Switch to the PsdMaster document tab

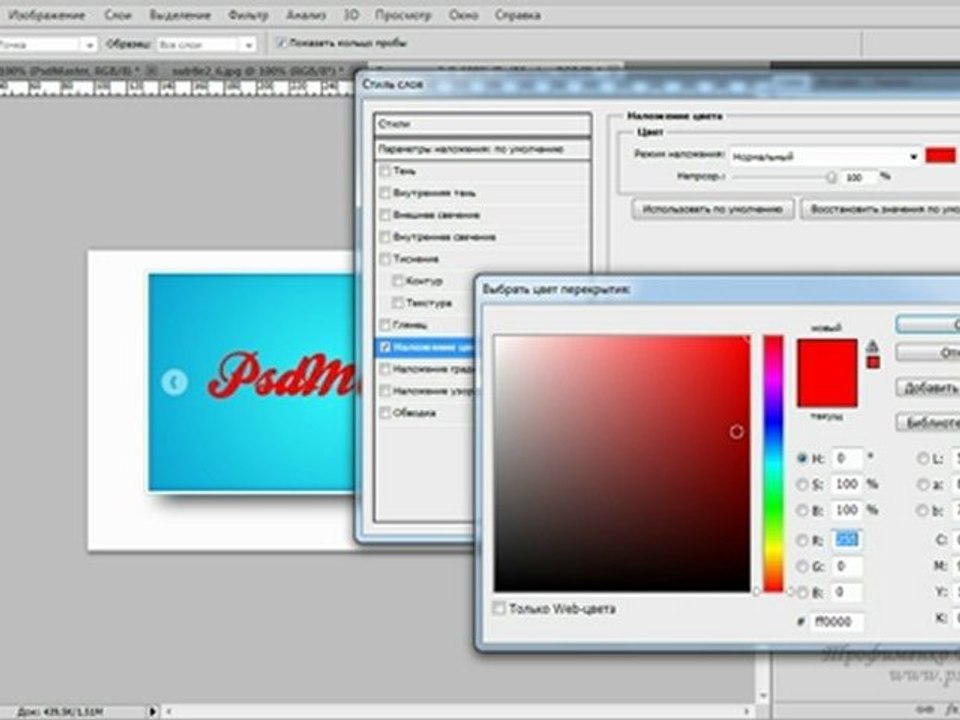click(70, 71)
